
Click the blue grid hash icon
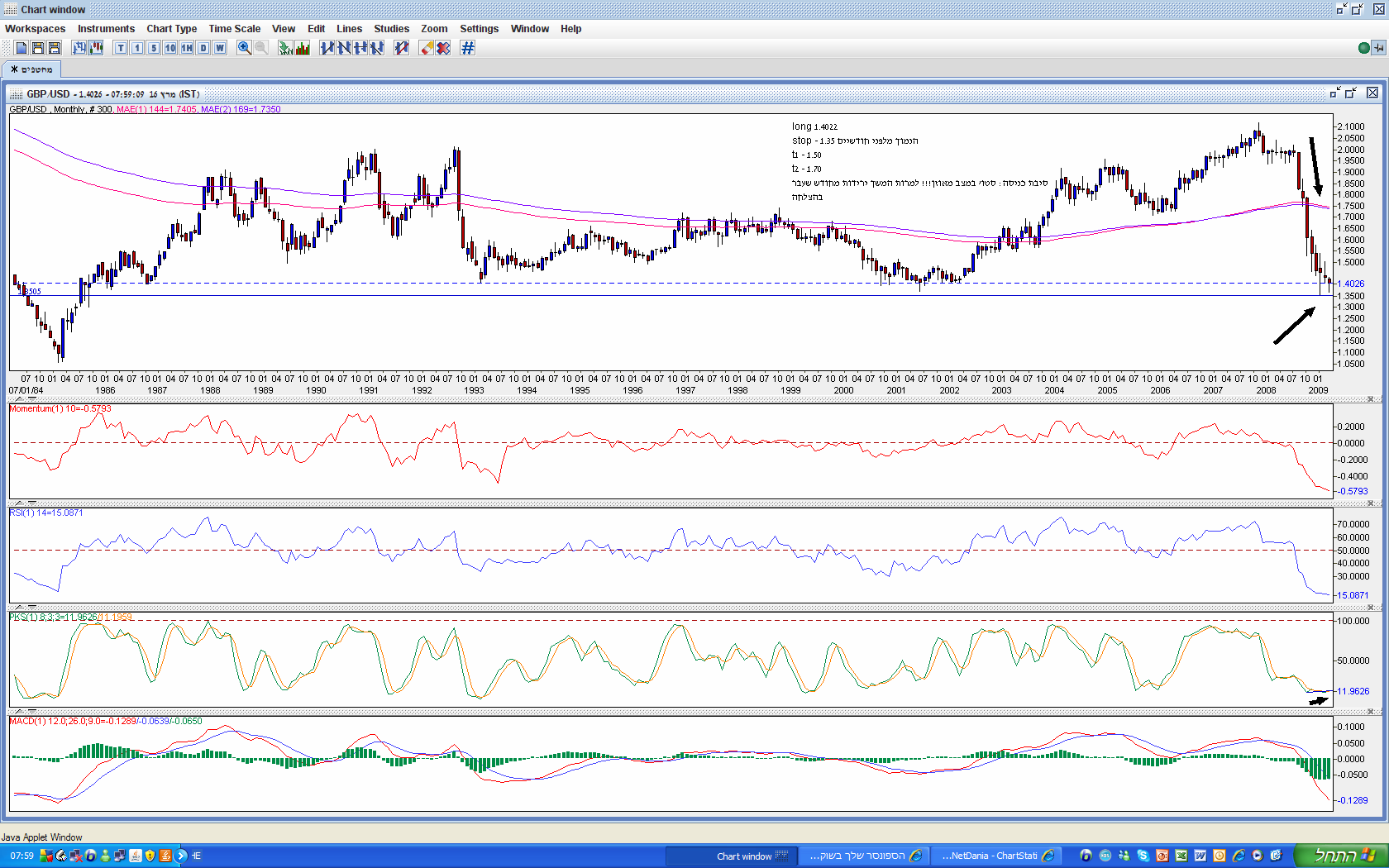click(x=468, y=48)
